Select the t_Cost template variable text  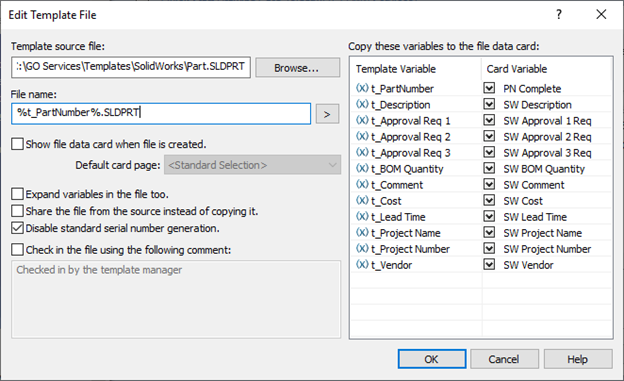386,201
